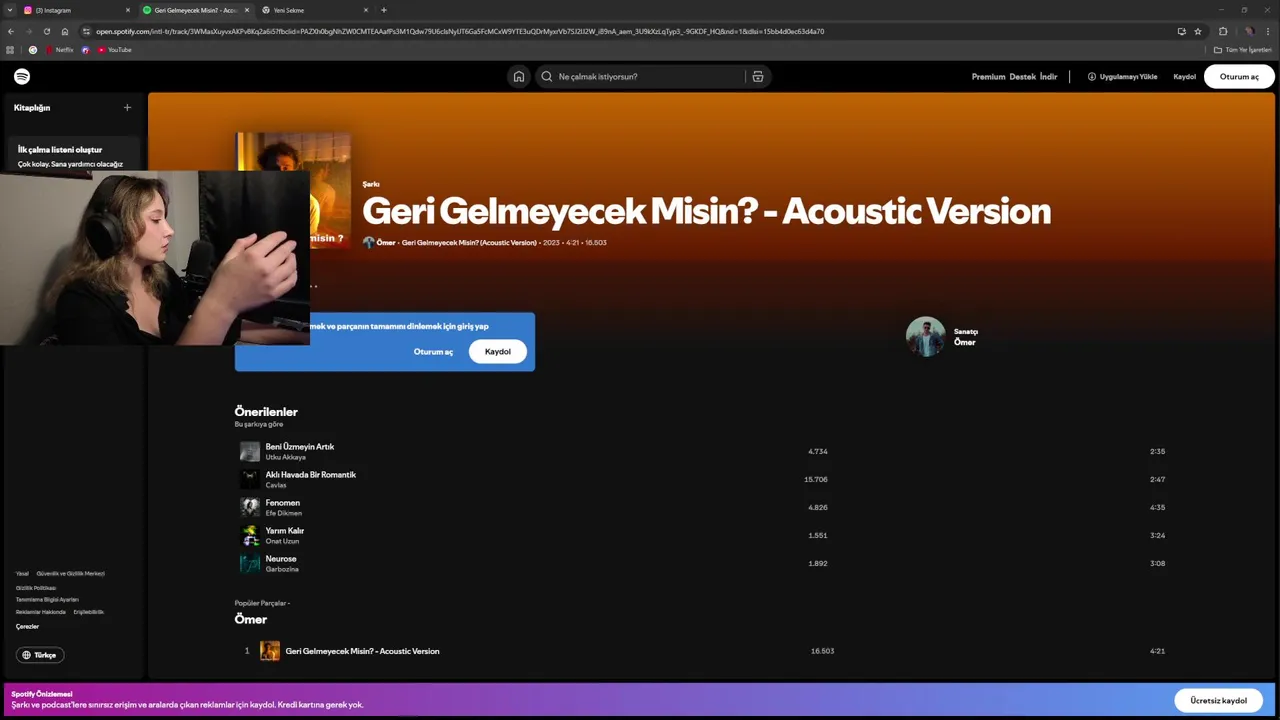Open Ömer artist name in the song details line
The height and width of the screenshot is (720, 1280).
[386, 242]
